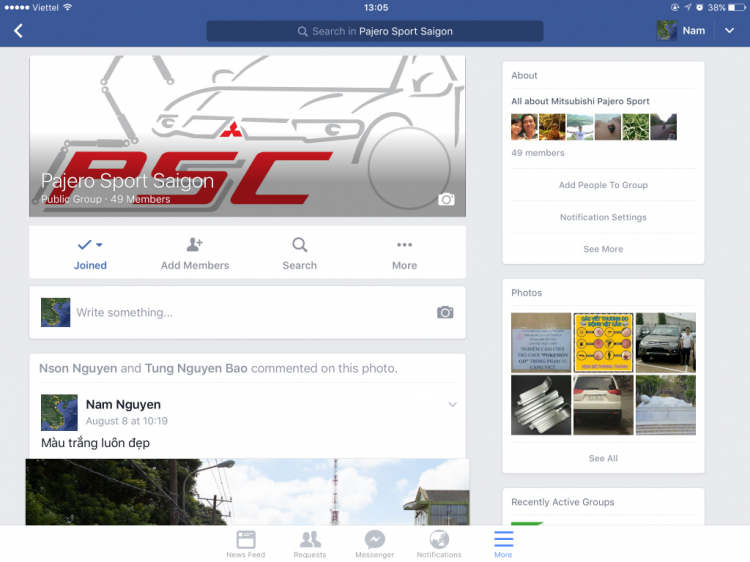Tap the battery indicator icon
Image resolution: width=750 pixels, height=562 pixels.
(x=737, y=7)
